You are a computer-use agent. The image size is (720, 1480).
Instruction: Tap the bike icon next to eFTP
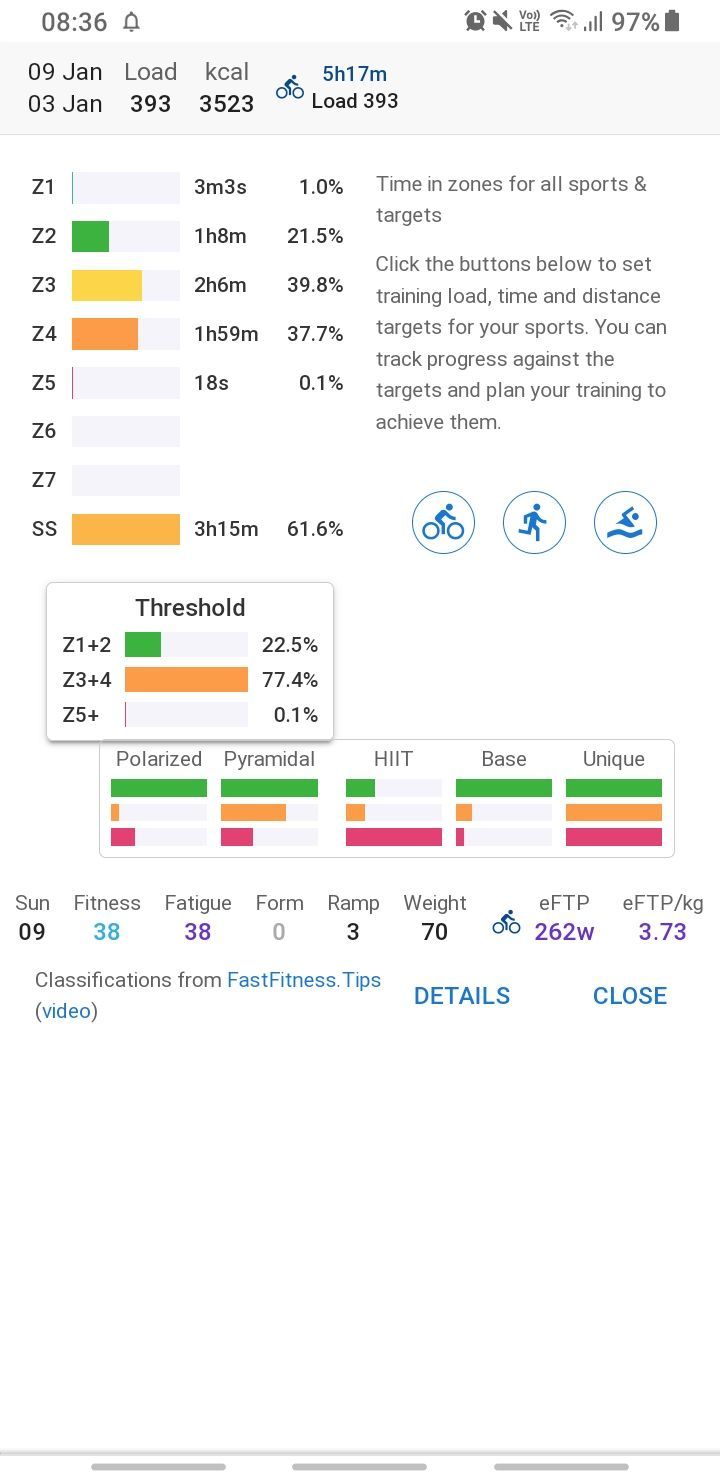(x=507, y=923)
